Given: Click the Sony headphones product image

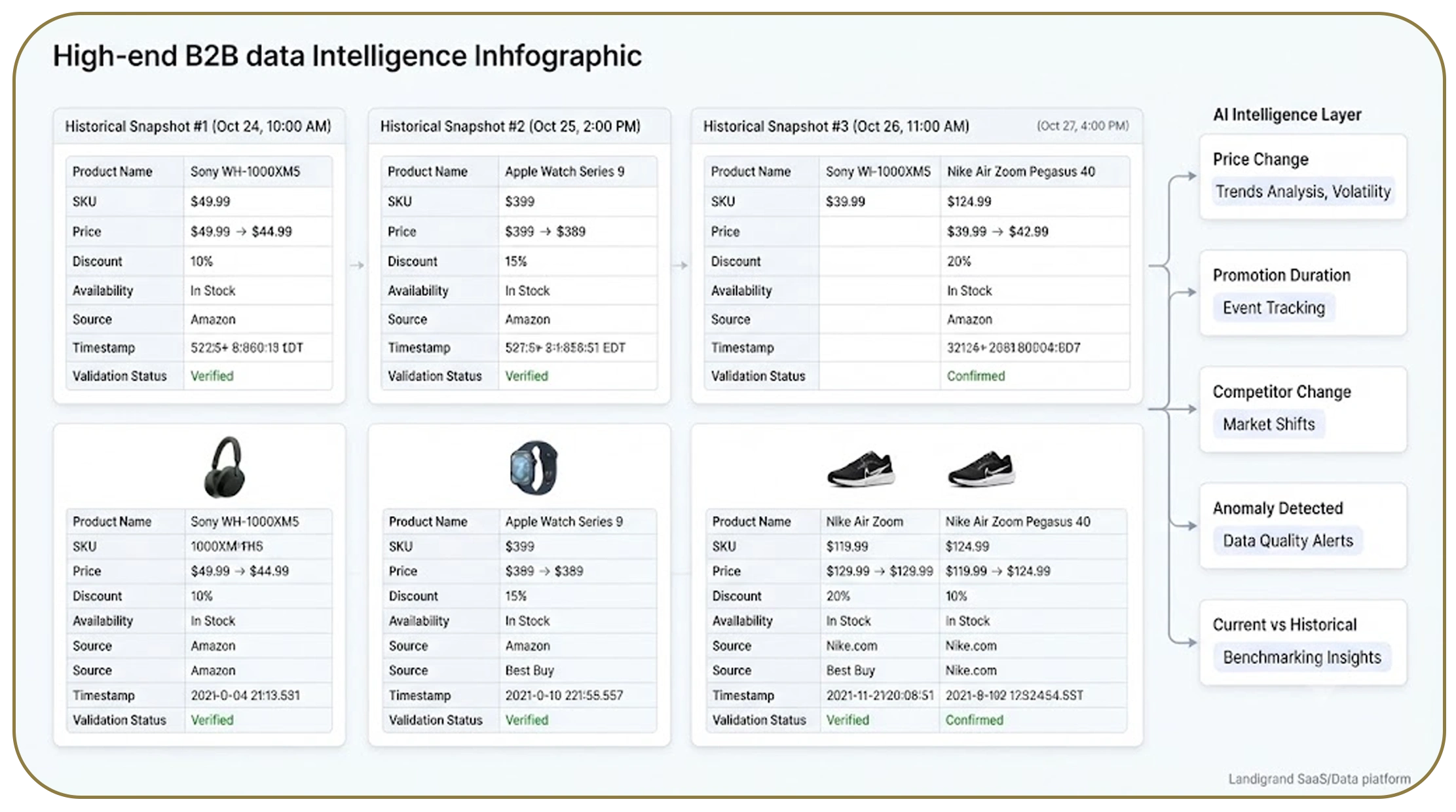Looking at the screenshot, I should click(x=225, y=468).
